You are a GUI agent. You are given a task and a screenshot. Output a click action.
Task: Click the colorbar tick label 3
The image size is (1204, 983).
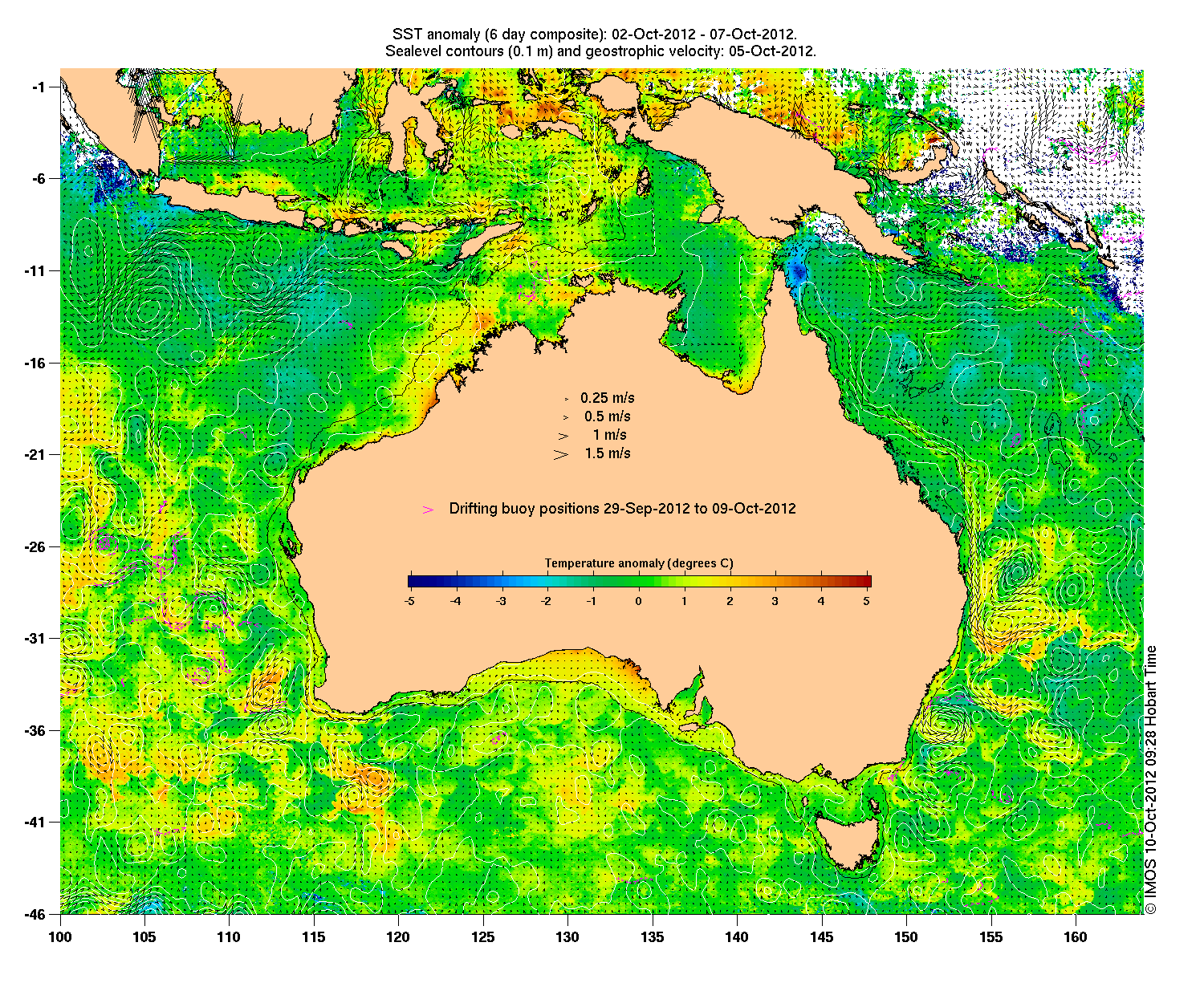point(775,601)
